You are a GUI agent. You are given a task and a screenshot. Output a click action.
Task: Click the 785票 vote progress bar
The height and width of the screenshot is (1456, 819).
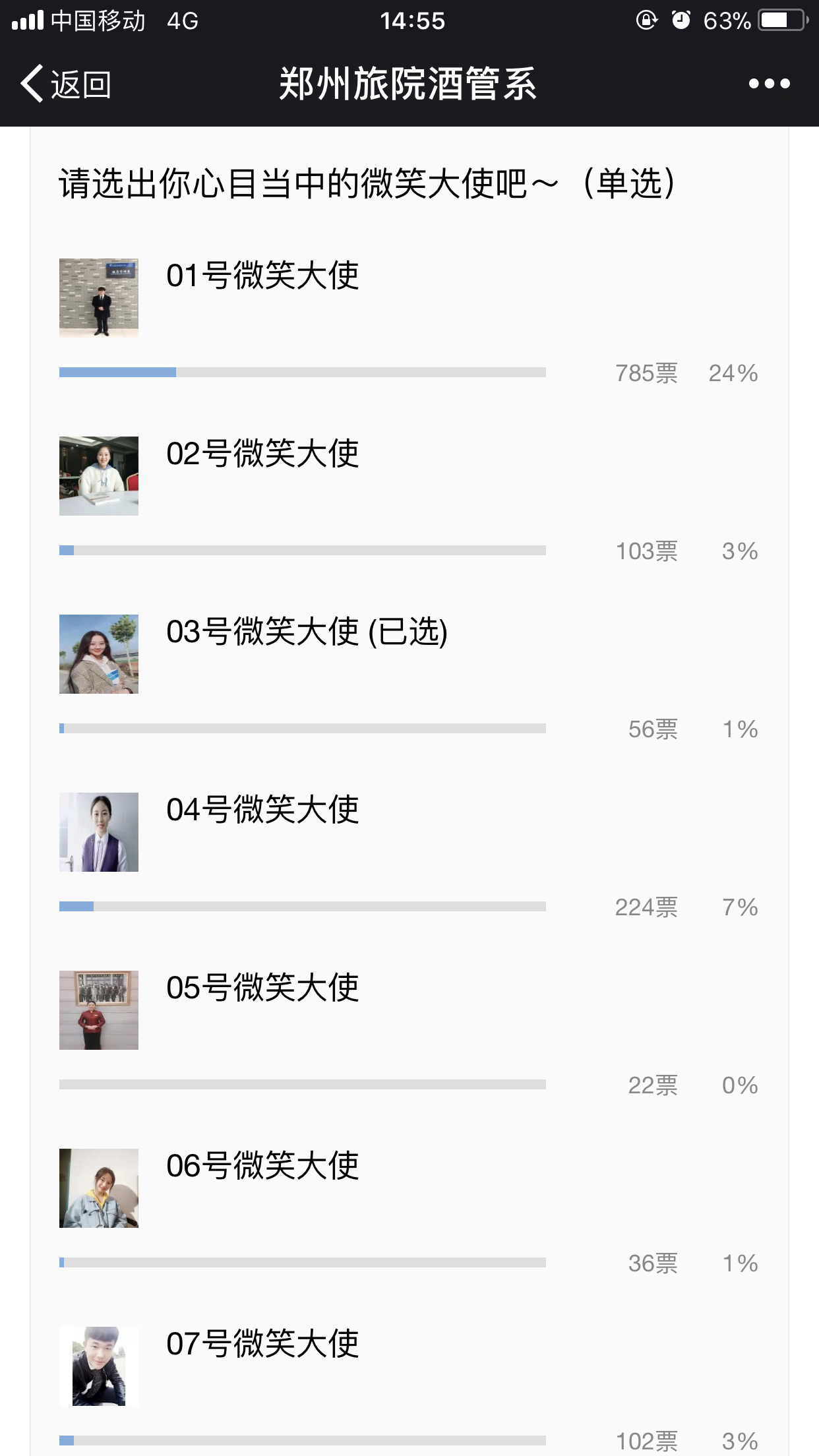click(x=302, y=373)
